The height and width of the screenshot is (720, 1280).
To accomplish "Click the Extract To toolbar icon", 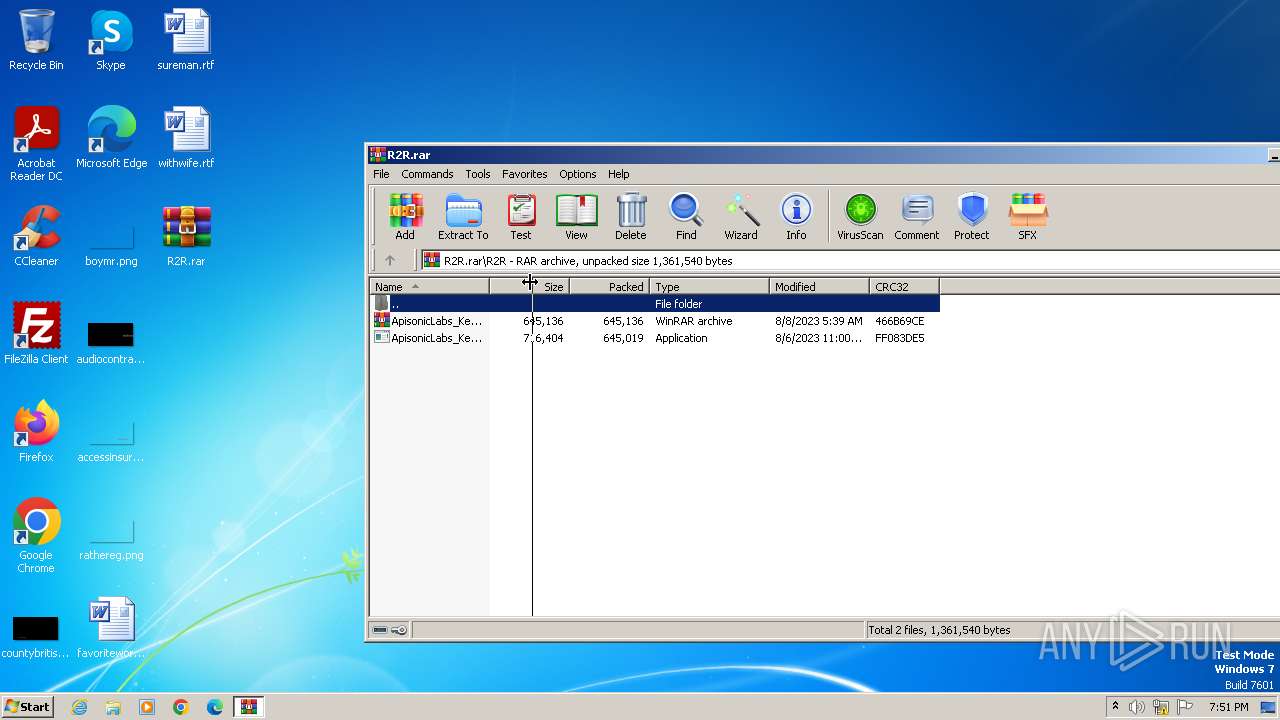I will 463,217.
